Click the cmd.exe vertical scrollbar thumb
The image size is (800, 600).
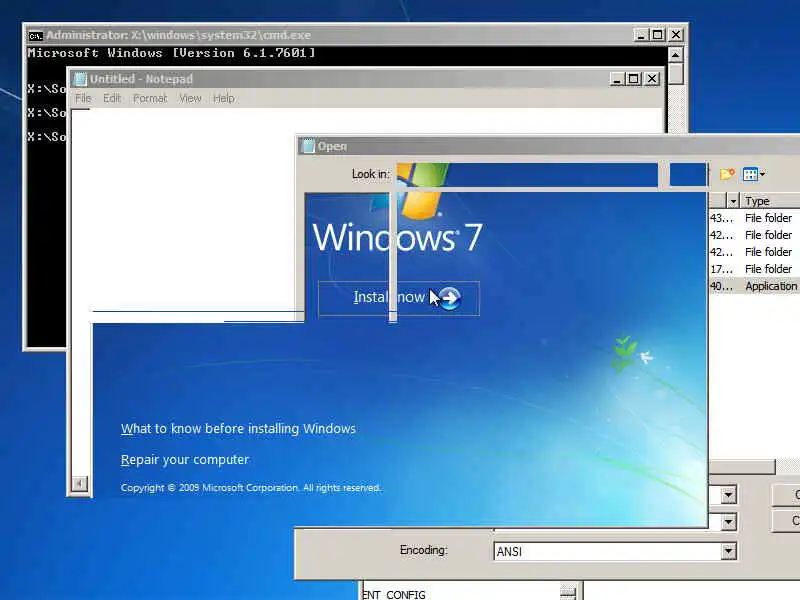coord(676,73)
